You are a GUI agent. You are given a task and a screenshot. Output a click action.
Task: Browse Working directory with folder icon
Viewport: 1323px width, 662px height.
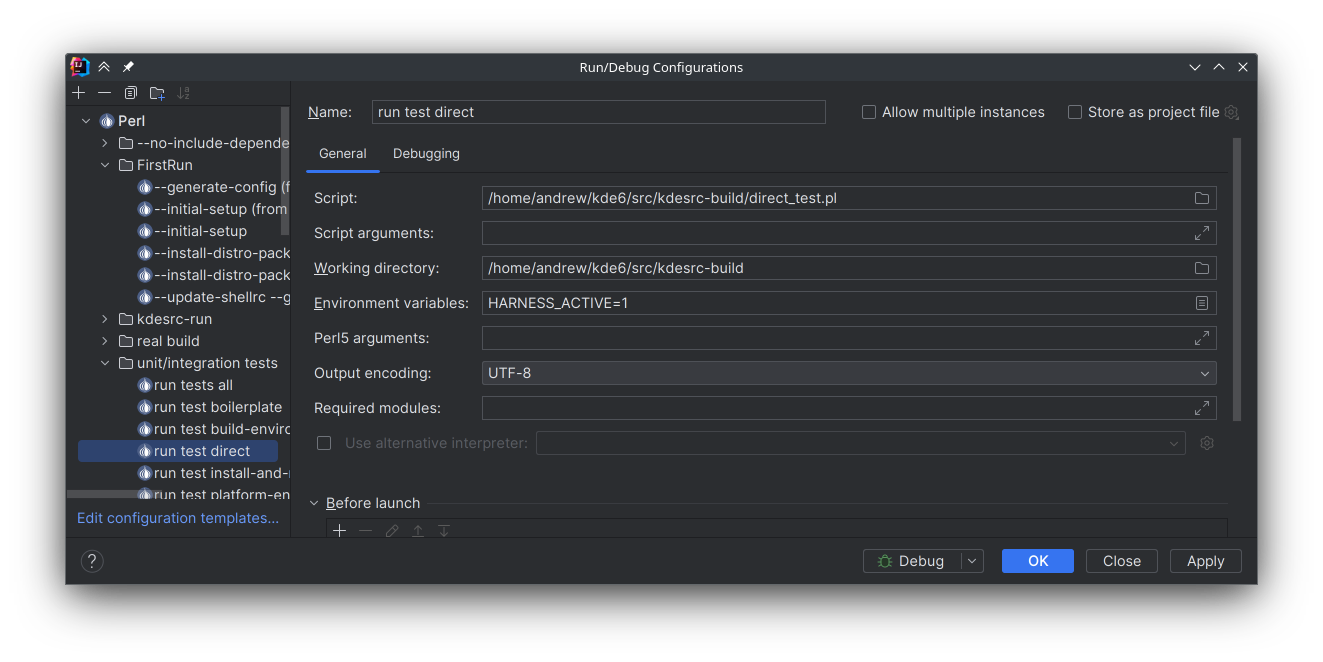coord(1201,268)
